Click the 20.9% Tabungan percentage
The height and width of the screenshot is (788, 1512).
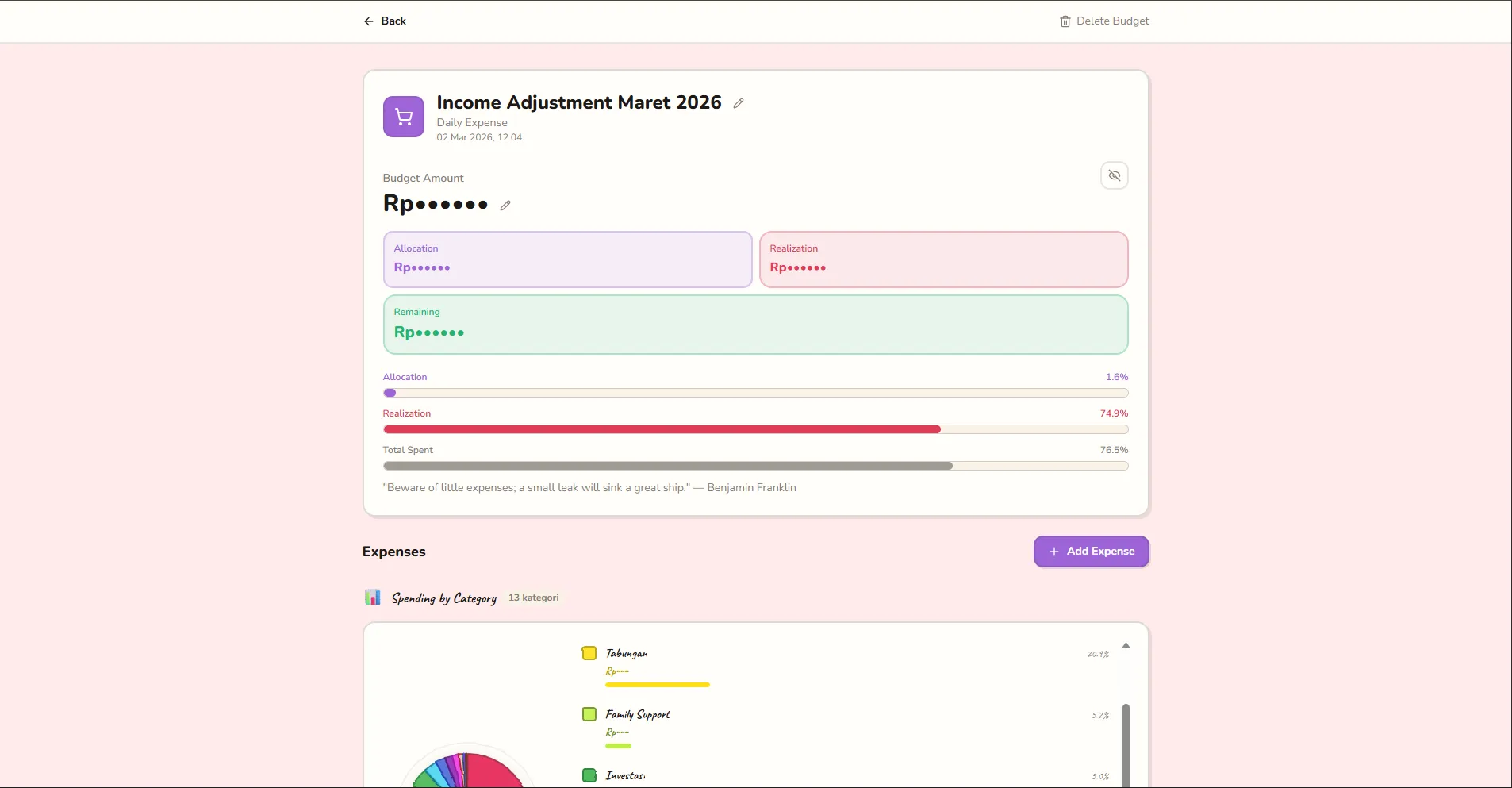[x=1098, y=654]
